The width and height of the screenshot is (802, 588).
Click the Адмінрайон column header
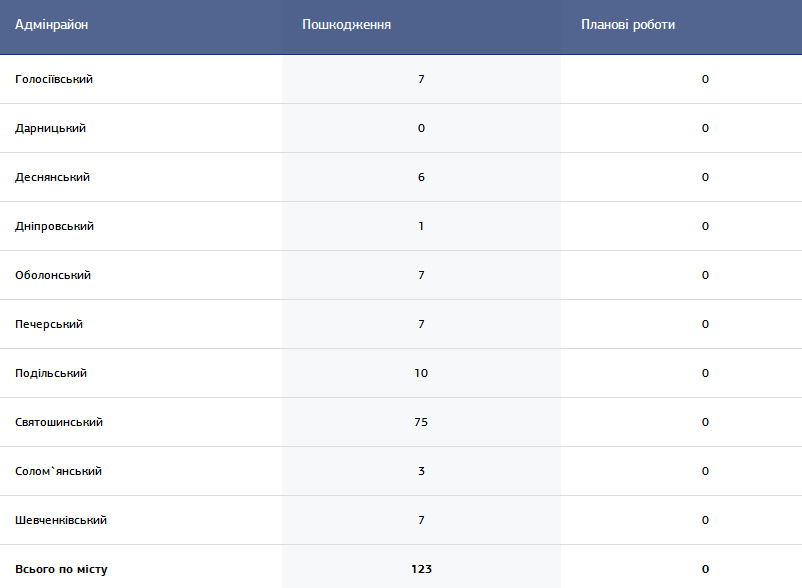51,25
